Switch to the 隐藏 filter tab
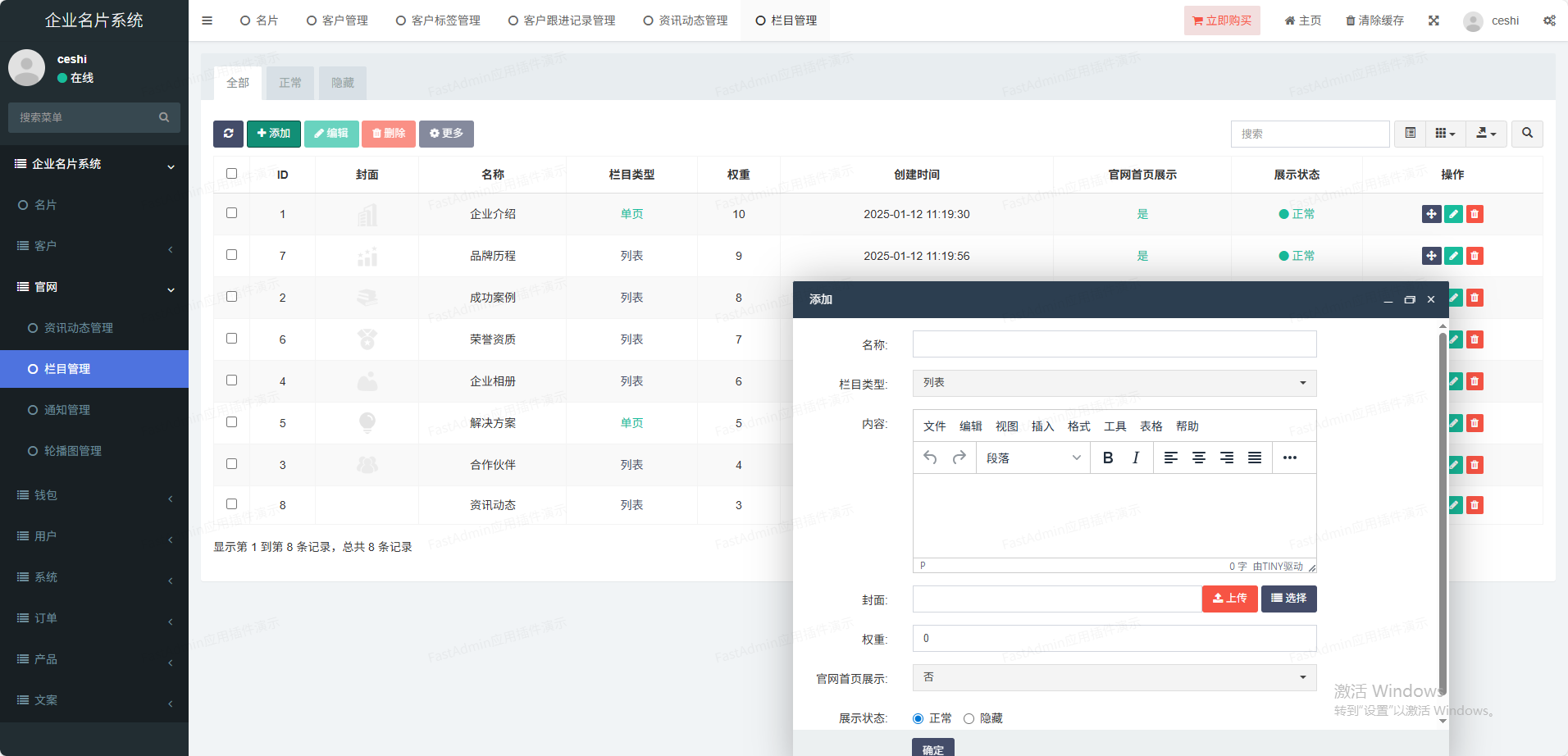Screen dimensions: 1568x756 click(x=343, y=83)
